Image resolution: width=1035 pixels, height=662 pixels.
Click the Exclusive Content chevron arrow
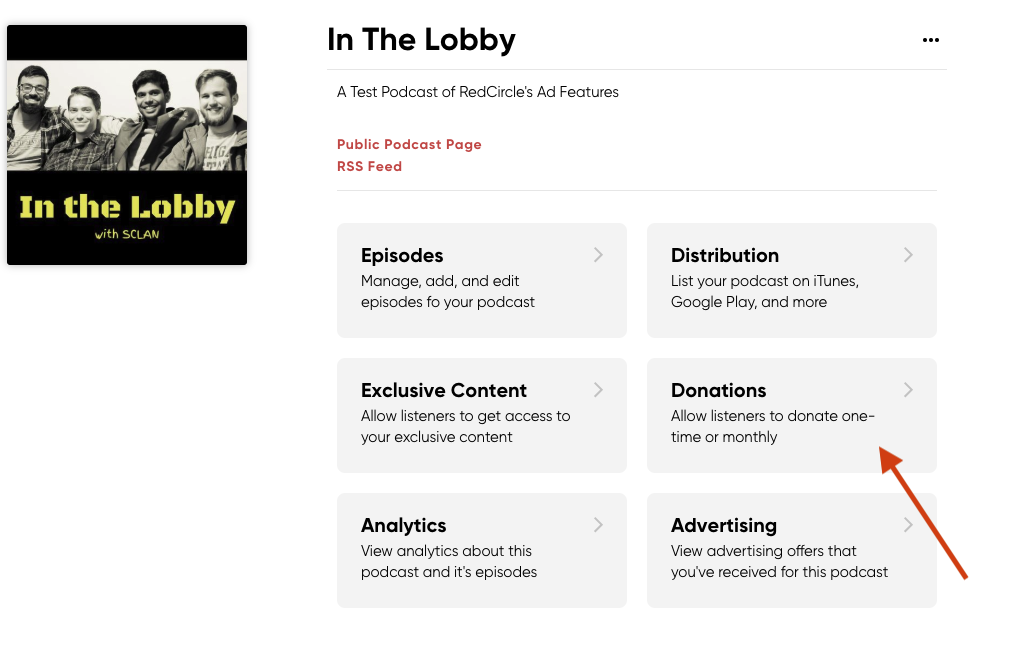tap(598, 390)
